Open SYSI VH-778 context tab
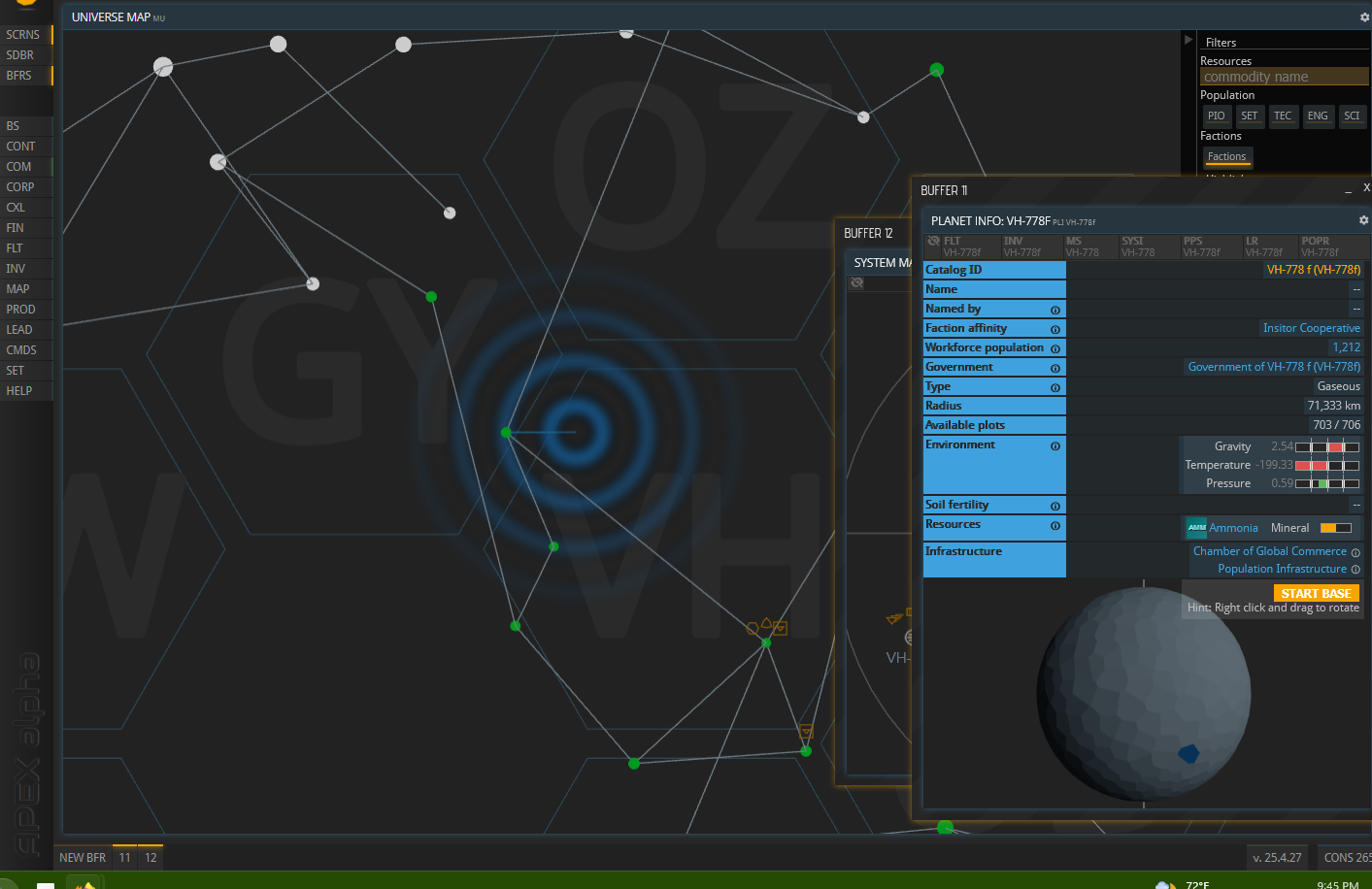Image resolution: width=1372 pixels, height=889 pixels. pos(1150,247)
